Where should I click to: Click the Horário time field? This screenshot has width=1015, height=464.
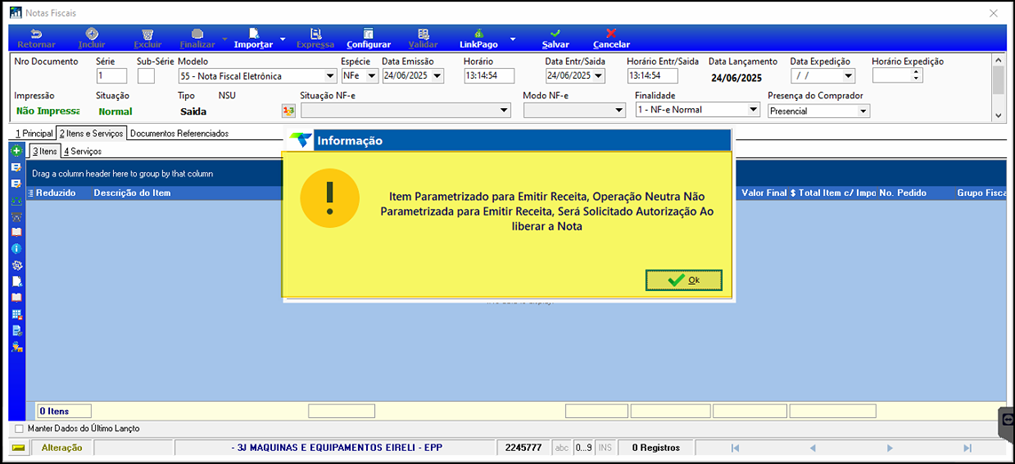click(489, 76)
